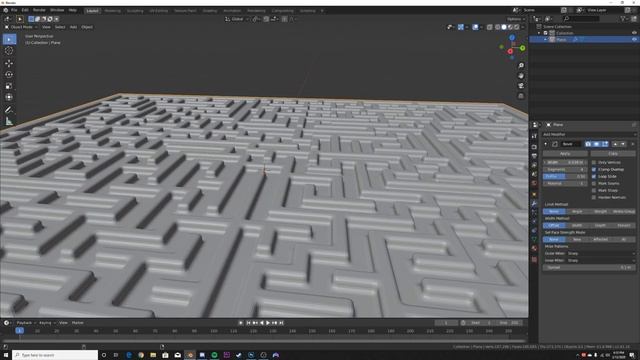
Task: Toggle the Mark Seams checkbox
Action: click(x=594, y=184)
